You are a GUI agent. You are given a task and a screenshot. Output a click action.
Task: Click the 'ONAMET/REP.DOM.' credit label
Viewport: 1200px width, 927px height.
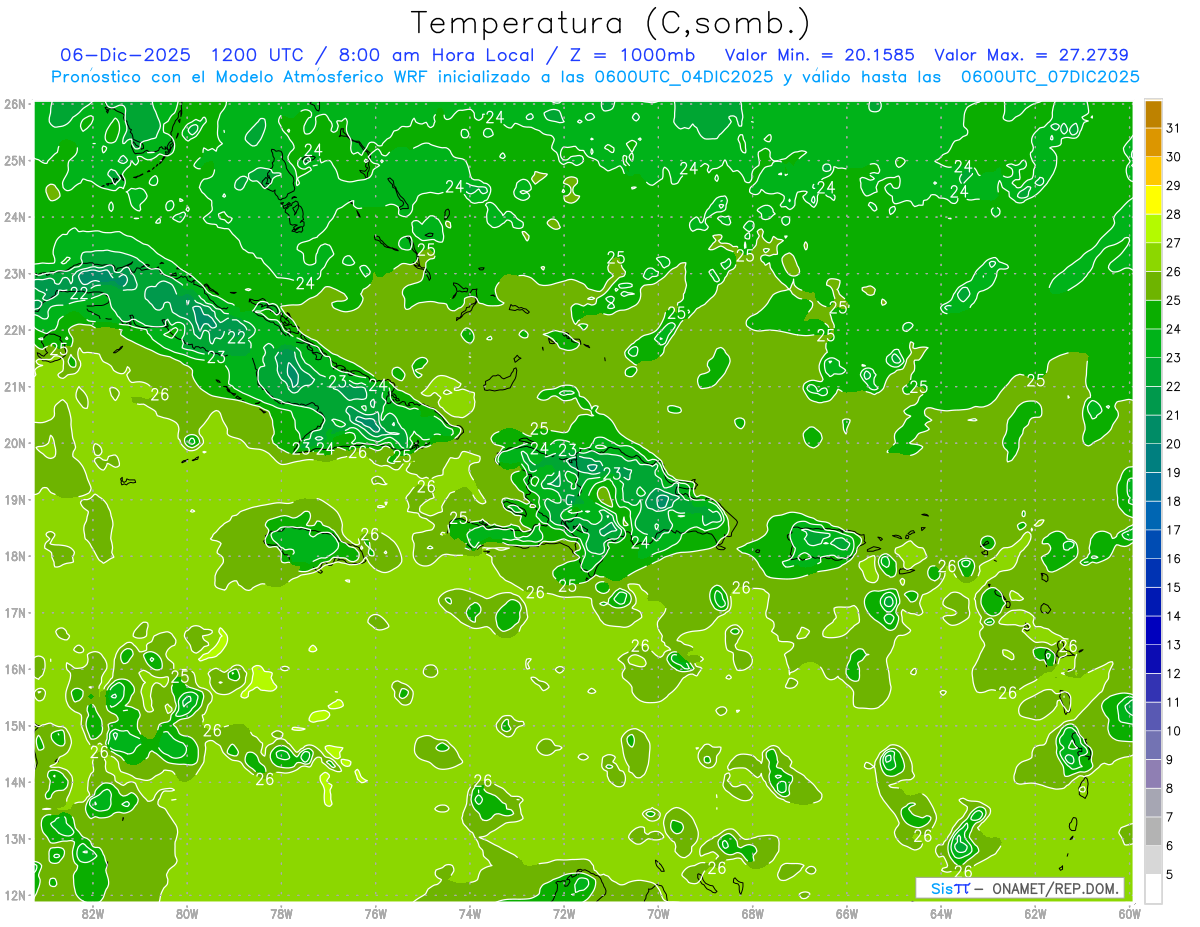point(1056,888)
